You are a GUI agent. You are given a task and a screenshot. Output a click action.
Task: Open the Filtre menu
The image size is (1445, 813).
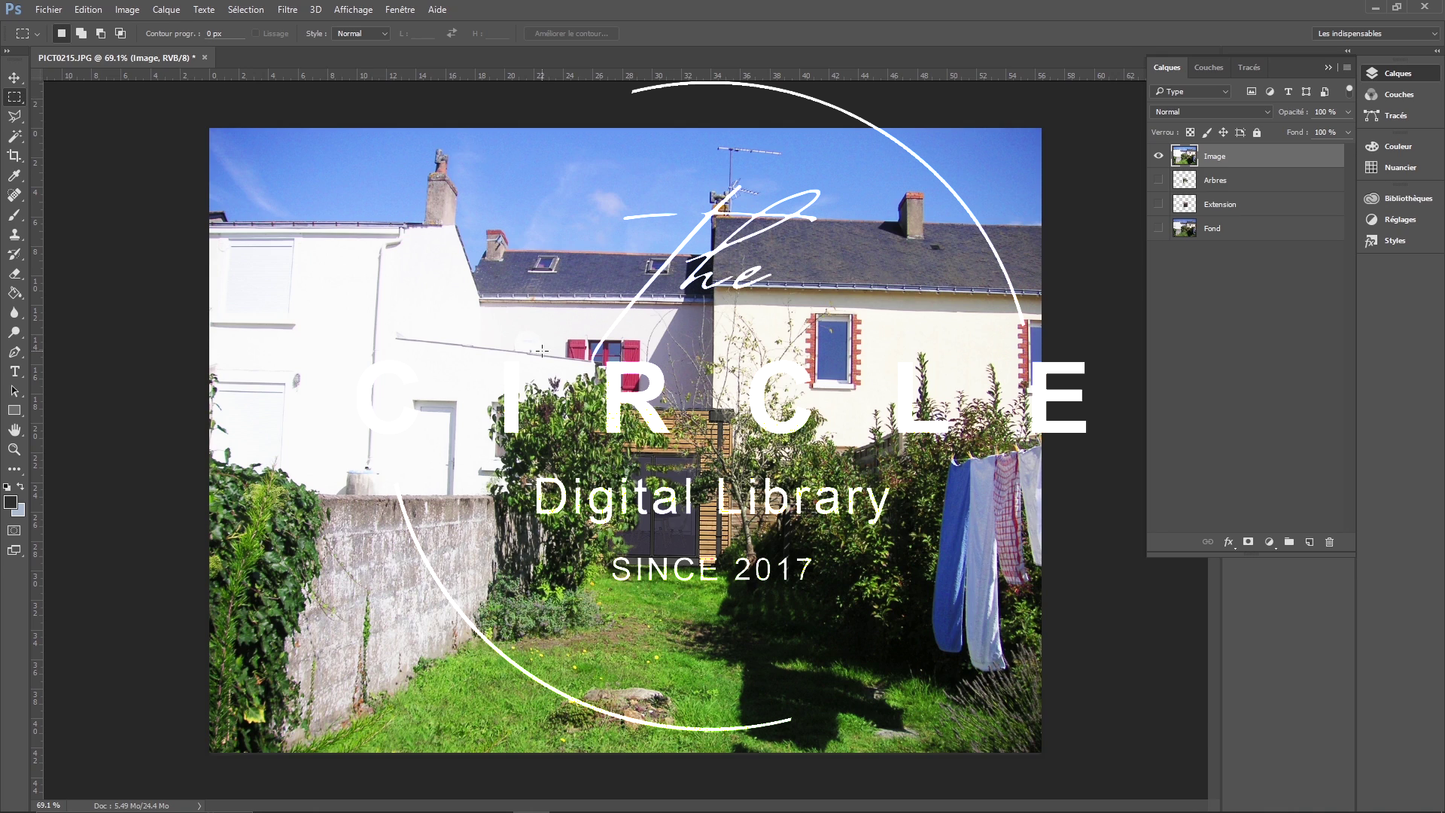point(287,10)
